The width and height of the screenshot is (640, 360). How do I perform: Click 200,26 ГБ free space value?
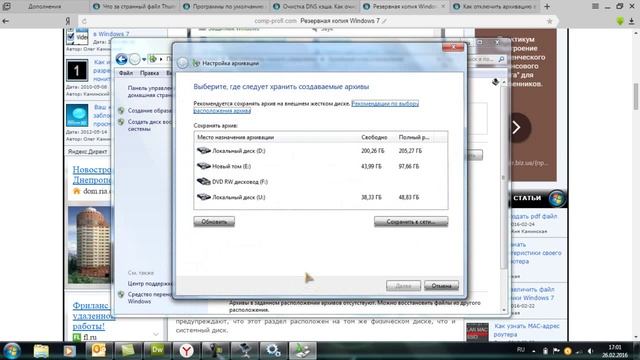pos(373,151)
